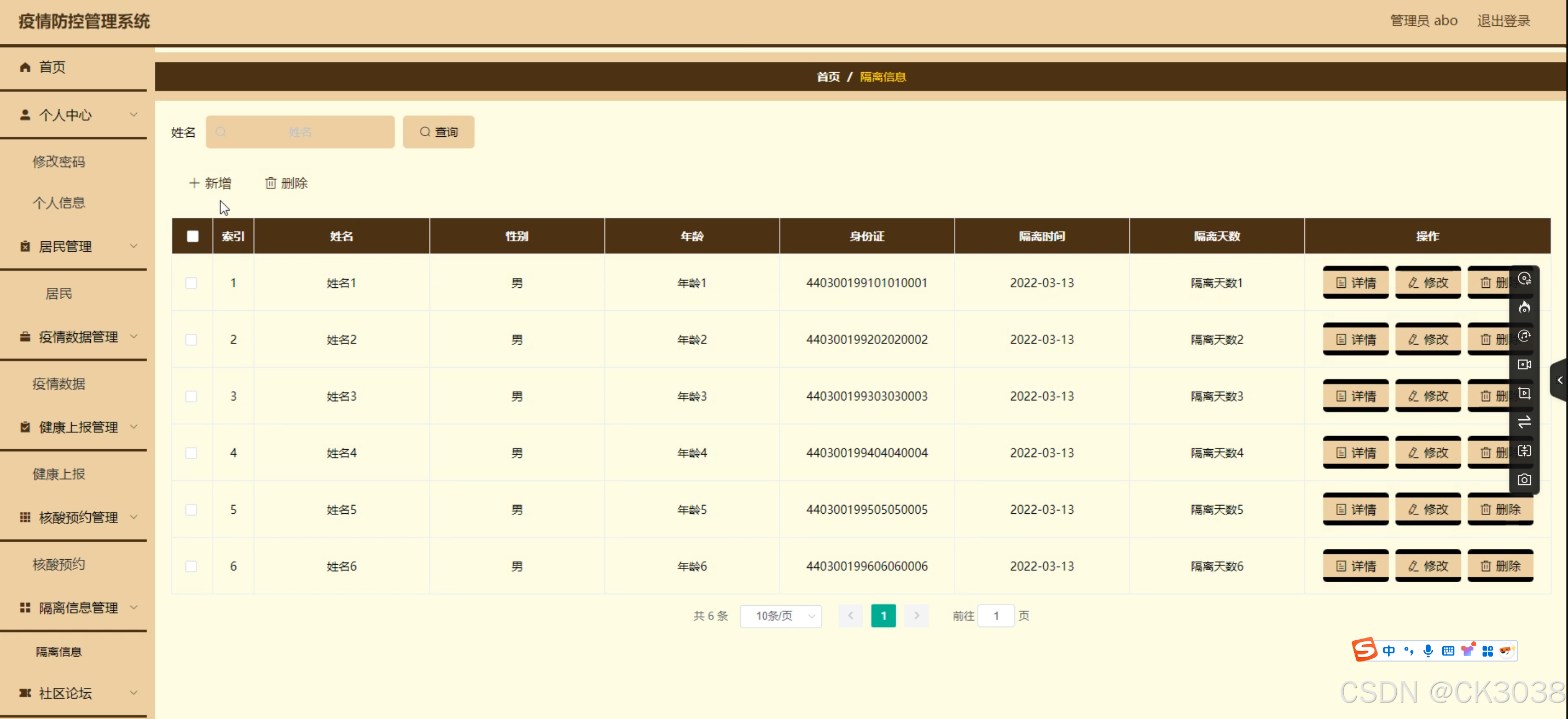Viewport: 1568px width, 719px height.
Task: Check the checkbox for row 姓名4
Action: [191, 453]
